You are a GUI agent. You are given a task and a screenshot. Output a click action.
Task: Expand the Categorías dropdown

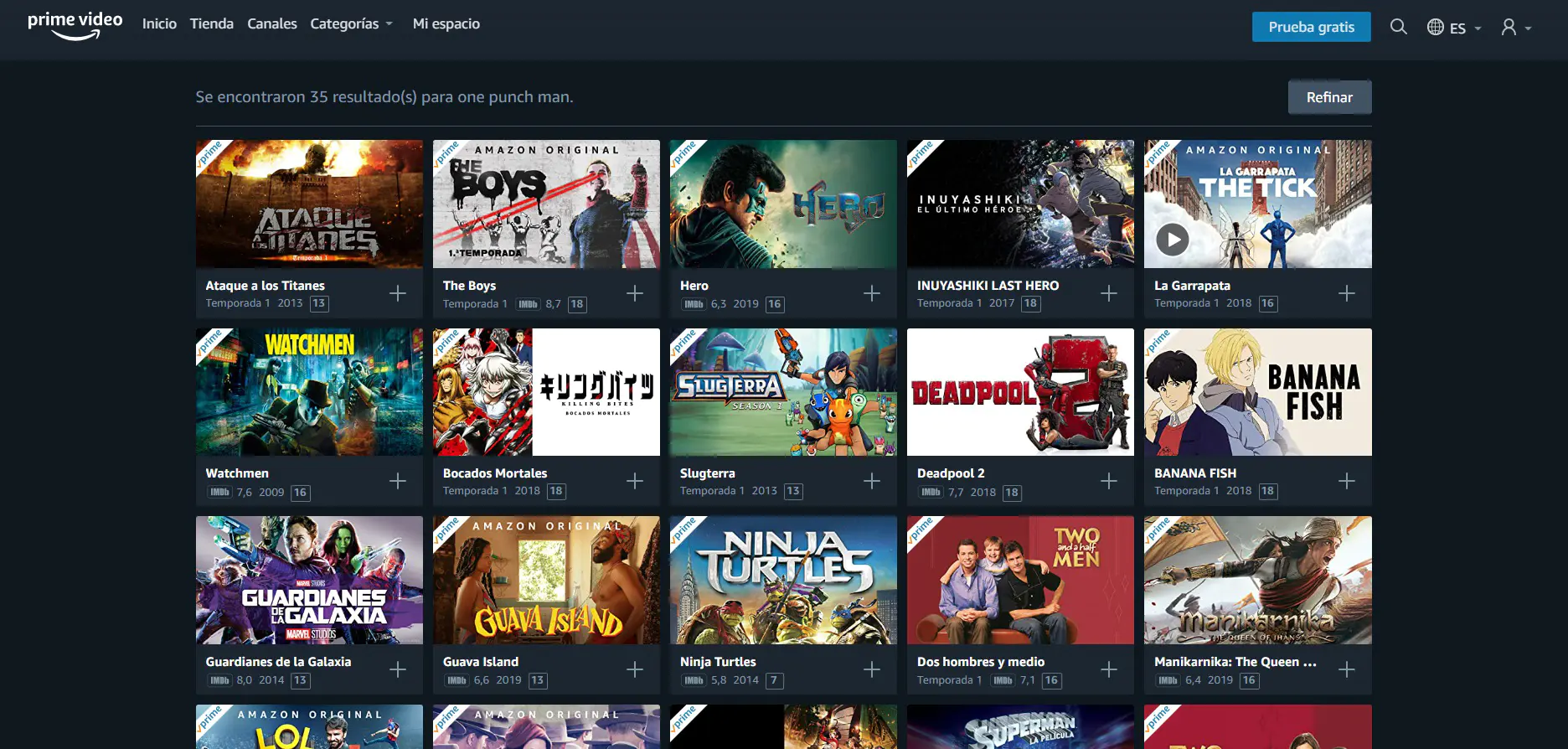(x=351, y=23)
